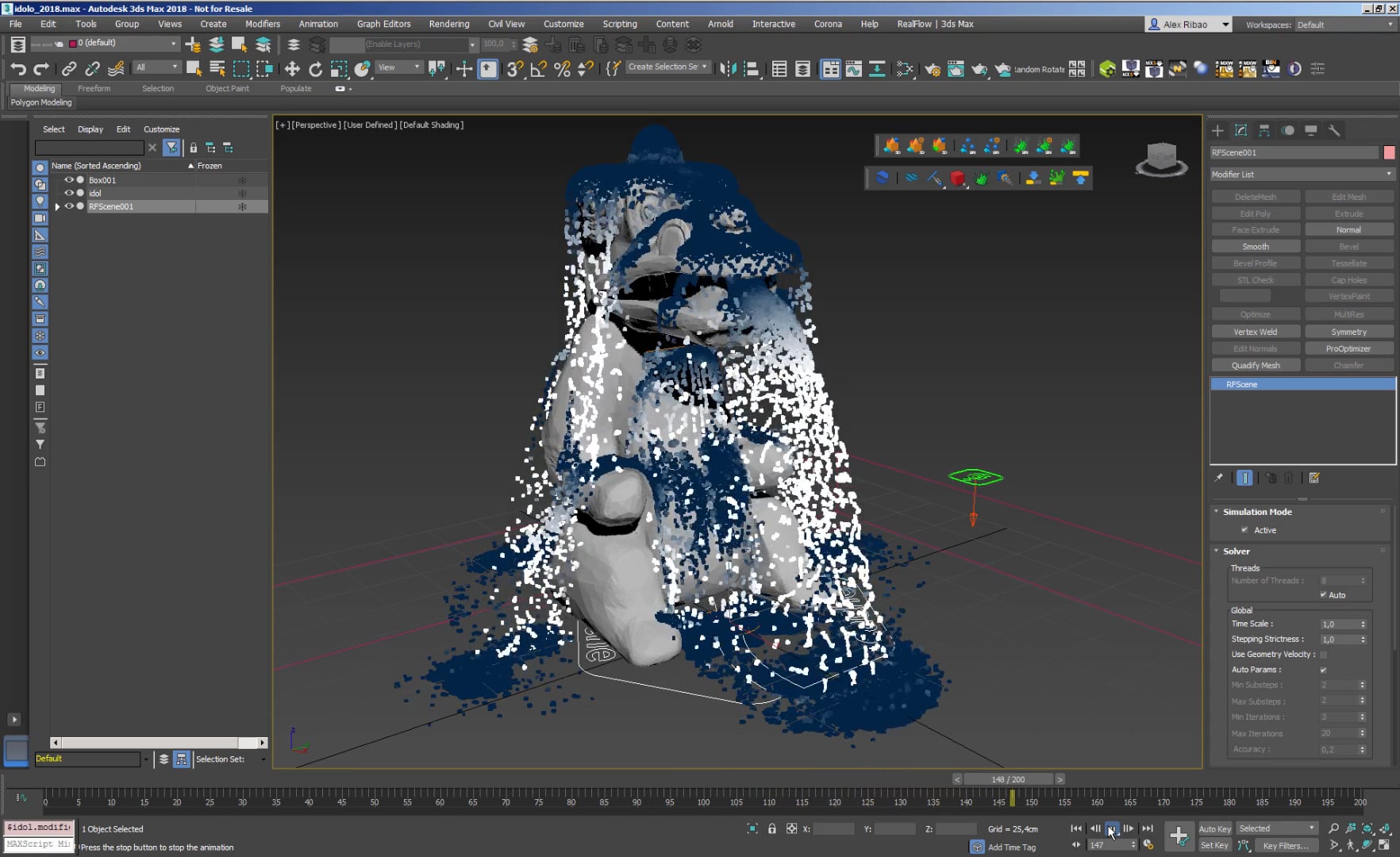
Task: Click the Zoom Extents viewport navigation icon
Action: pos(1367,828)
